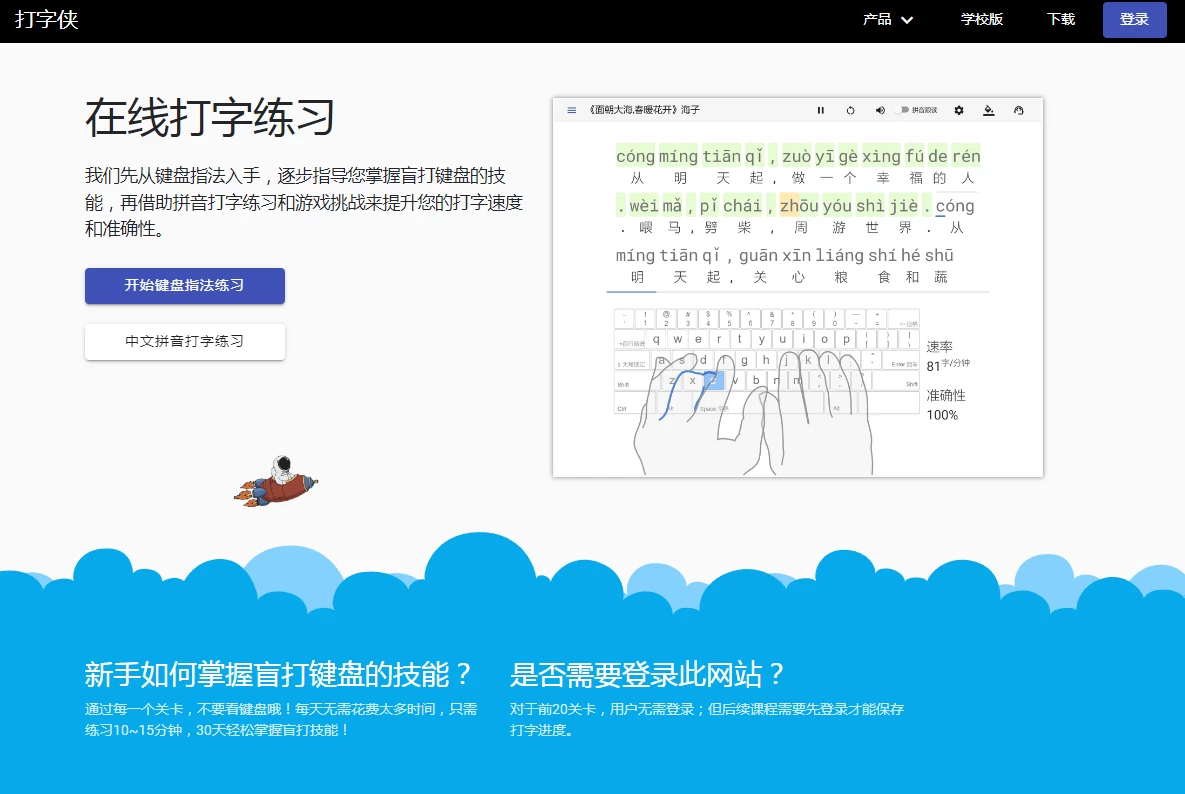Click the hamburger menu icon in typing preview
This screenshot has height=794, width=1185.
tap(572, 110)
